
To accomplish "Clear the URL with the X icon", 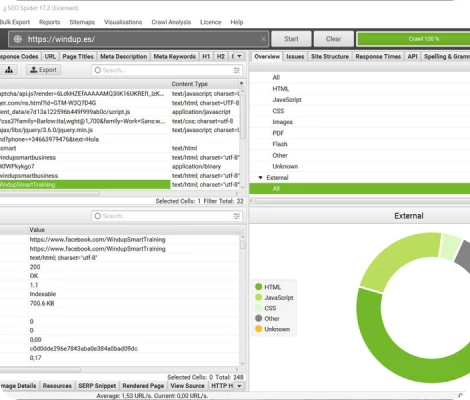I will click(x=263, y=39).
